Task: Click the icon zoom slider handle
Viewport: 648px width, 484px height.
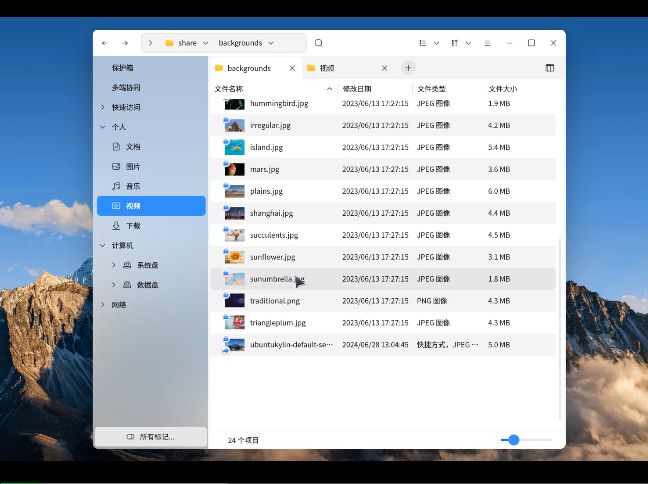Action: tap(514, 440)
